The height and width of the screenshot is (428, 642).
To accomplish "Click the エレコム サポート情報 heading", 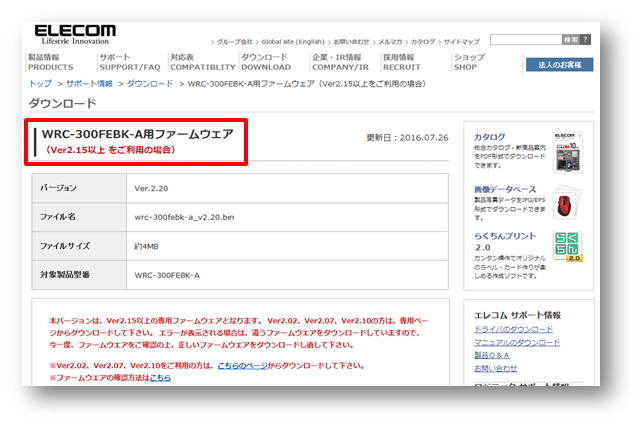I will tap(517, 315).
